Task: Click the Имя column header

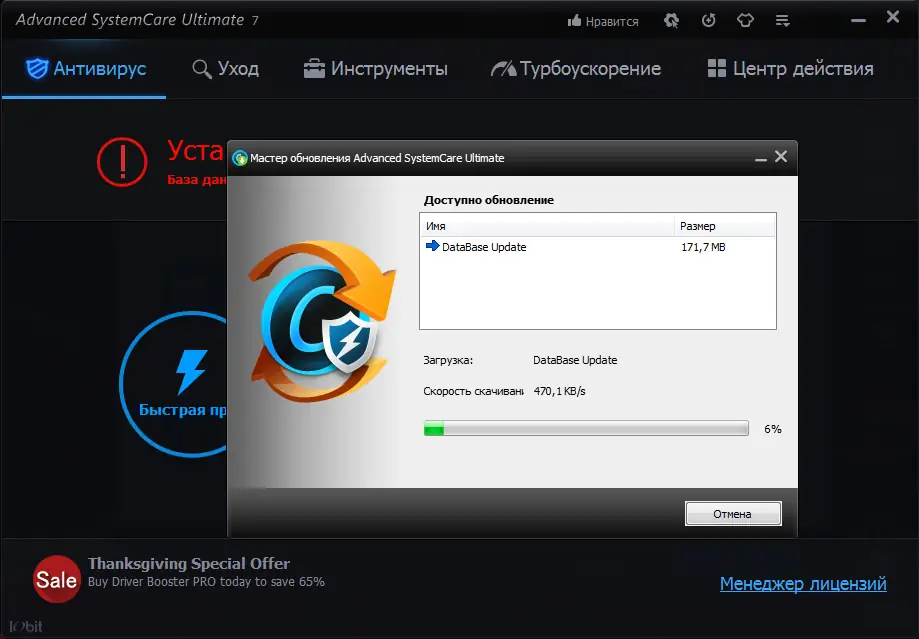Action: (547, 226)
